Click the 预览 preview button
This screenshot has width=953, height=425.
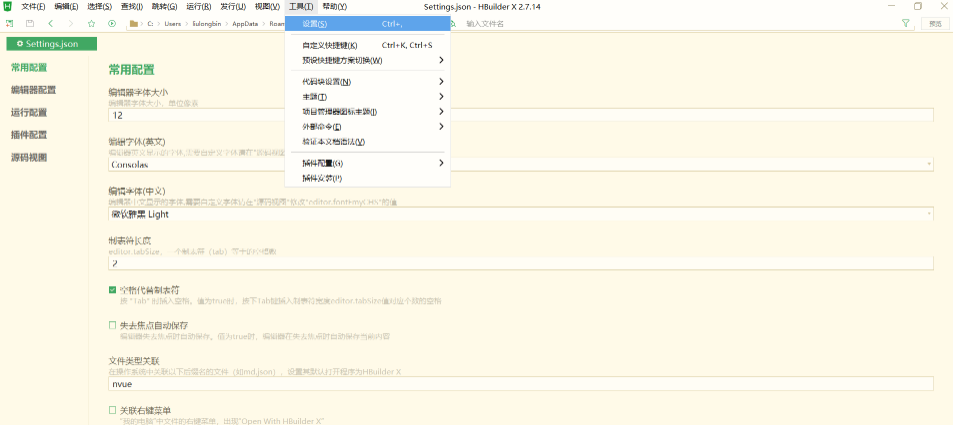(935, 24)
